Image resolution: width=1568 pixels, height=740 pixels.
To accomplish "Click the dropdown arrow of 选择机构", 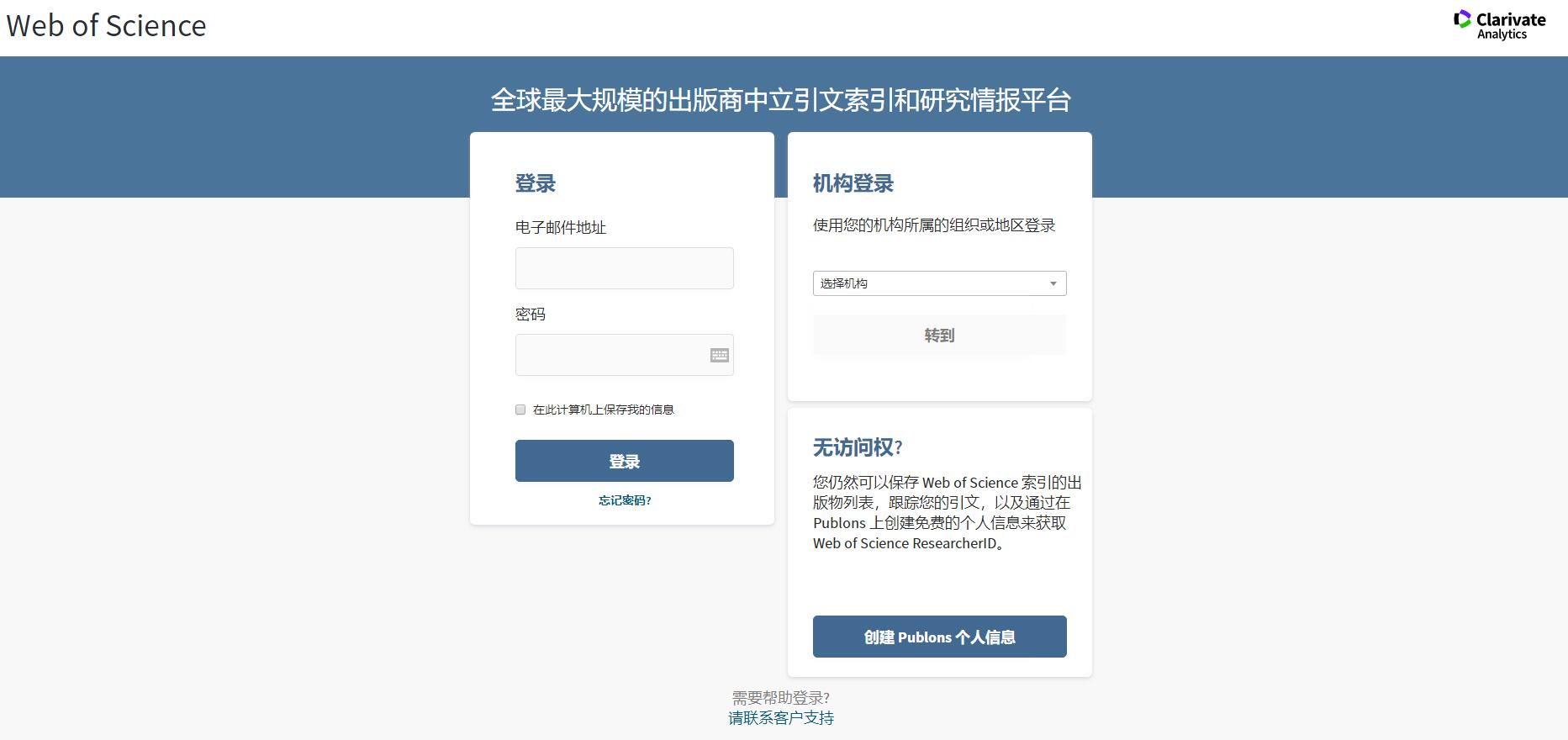I will click(x=1053, y=284).
